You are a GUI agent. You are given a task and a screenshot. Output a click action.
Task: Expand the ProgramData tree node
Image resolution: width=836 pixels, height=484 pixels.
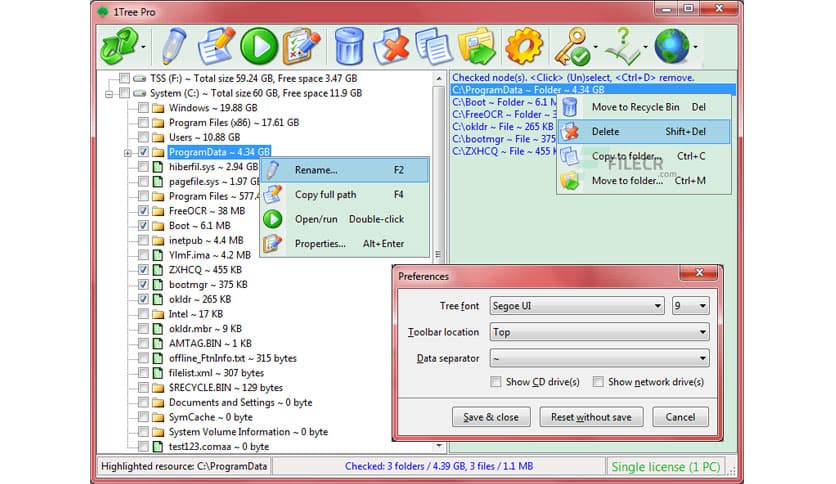(128, 152)
